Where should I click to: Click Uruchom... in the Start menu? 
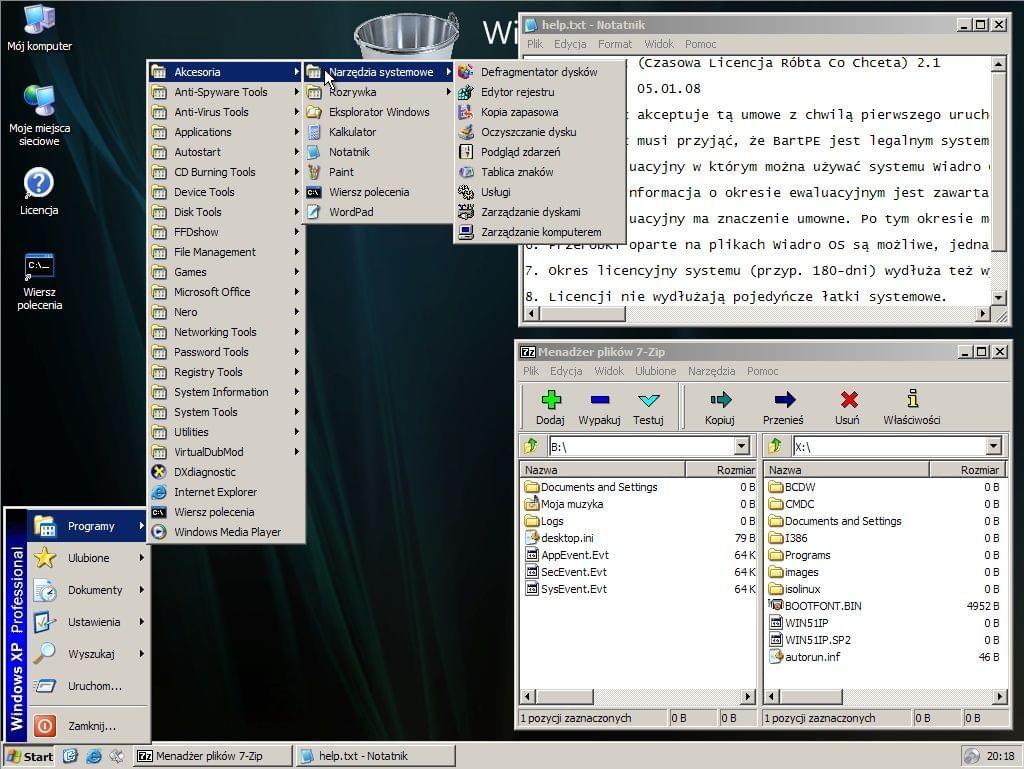click(88, 686)
